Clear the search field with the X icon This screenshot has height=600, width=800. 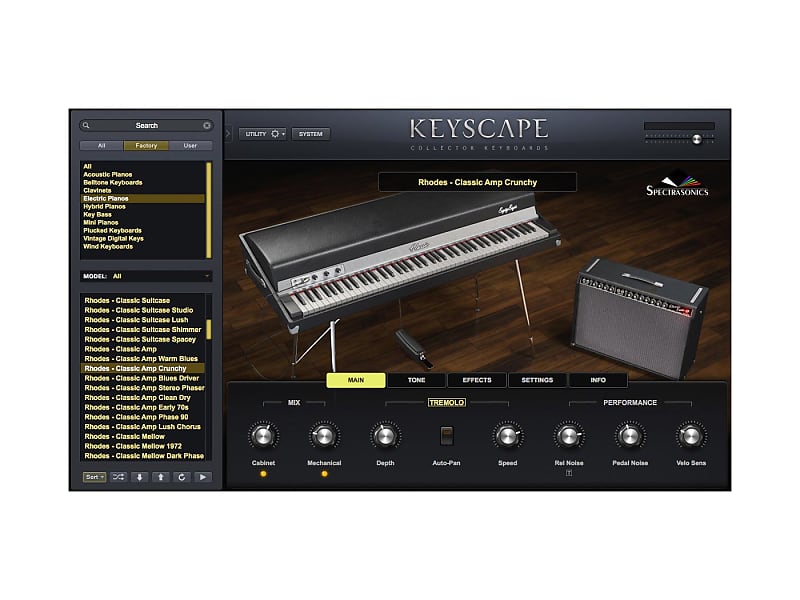click(x=207, y=126)
